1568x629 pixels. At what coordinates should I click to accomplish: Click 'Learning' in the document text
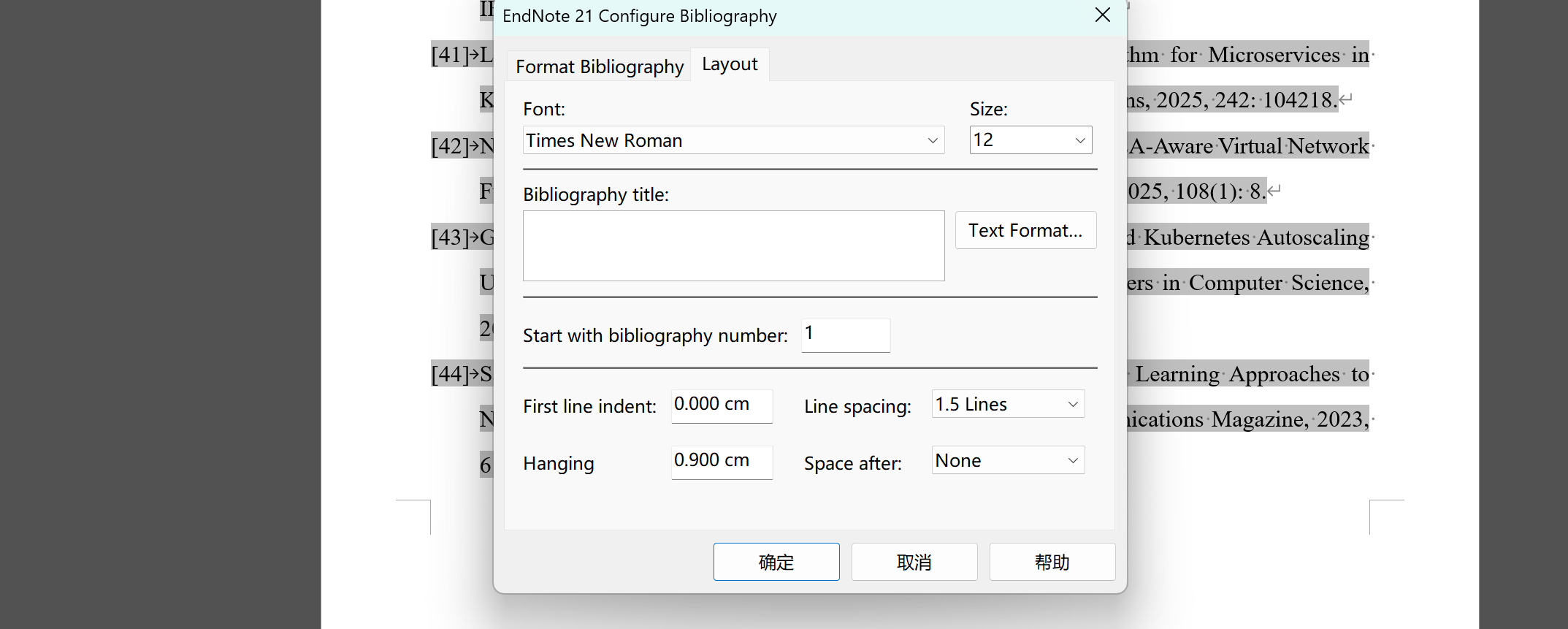1177,374
